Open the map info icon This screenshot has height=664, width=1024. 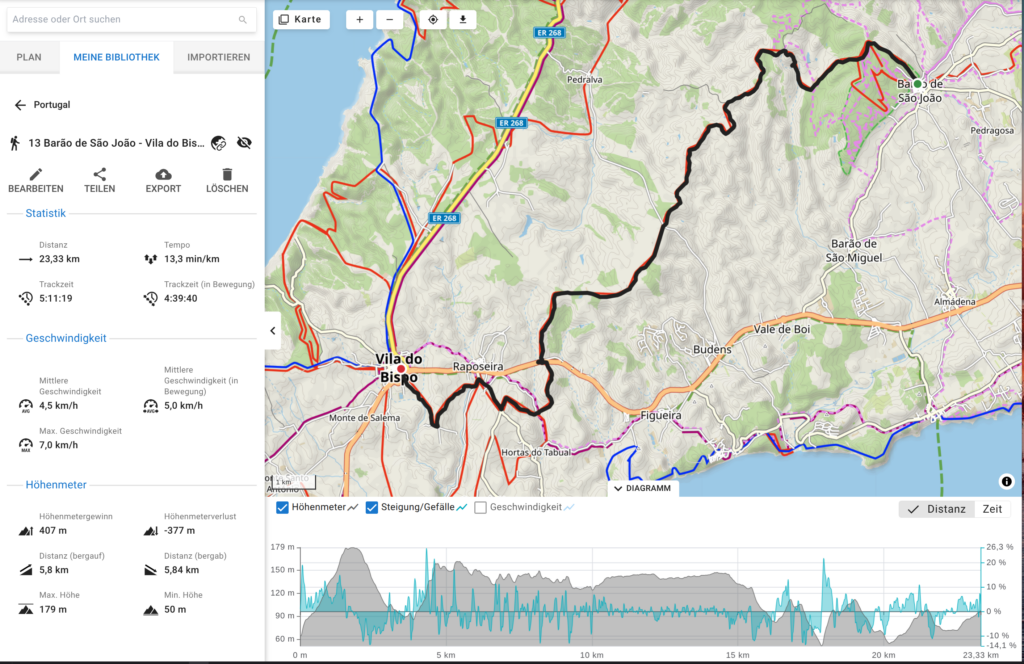click(1006, 481)
